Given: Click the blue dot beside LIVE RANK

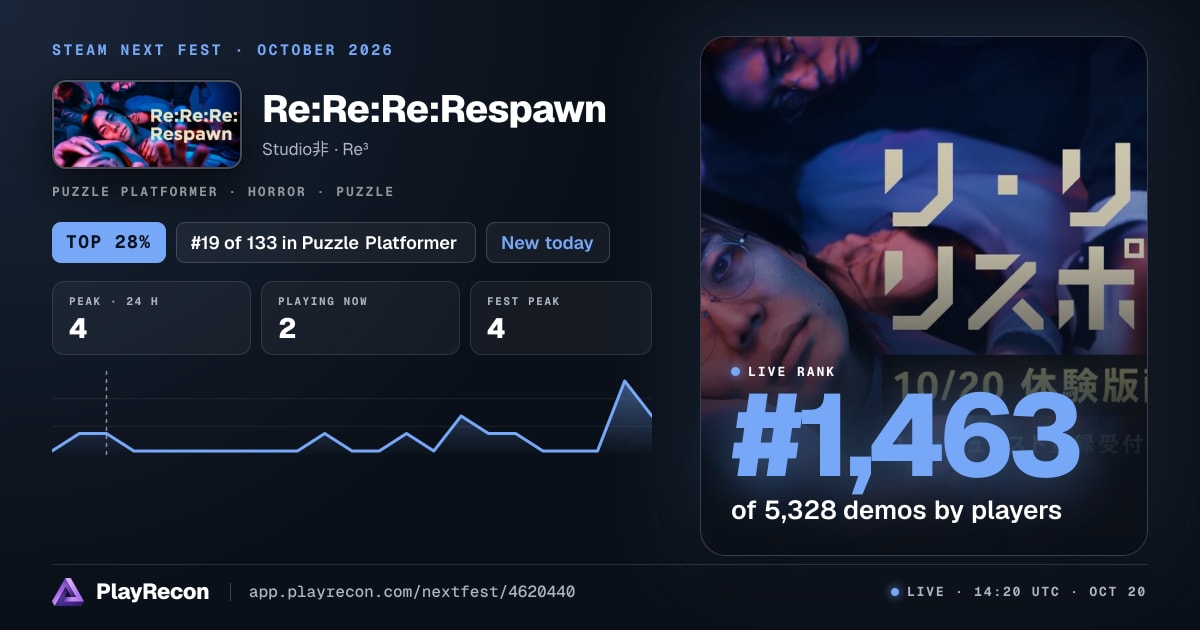Looking at the screenshot, I should (x=736, y=371).
